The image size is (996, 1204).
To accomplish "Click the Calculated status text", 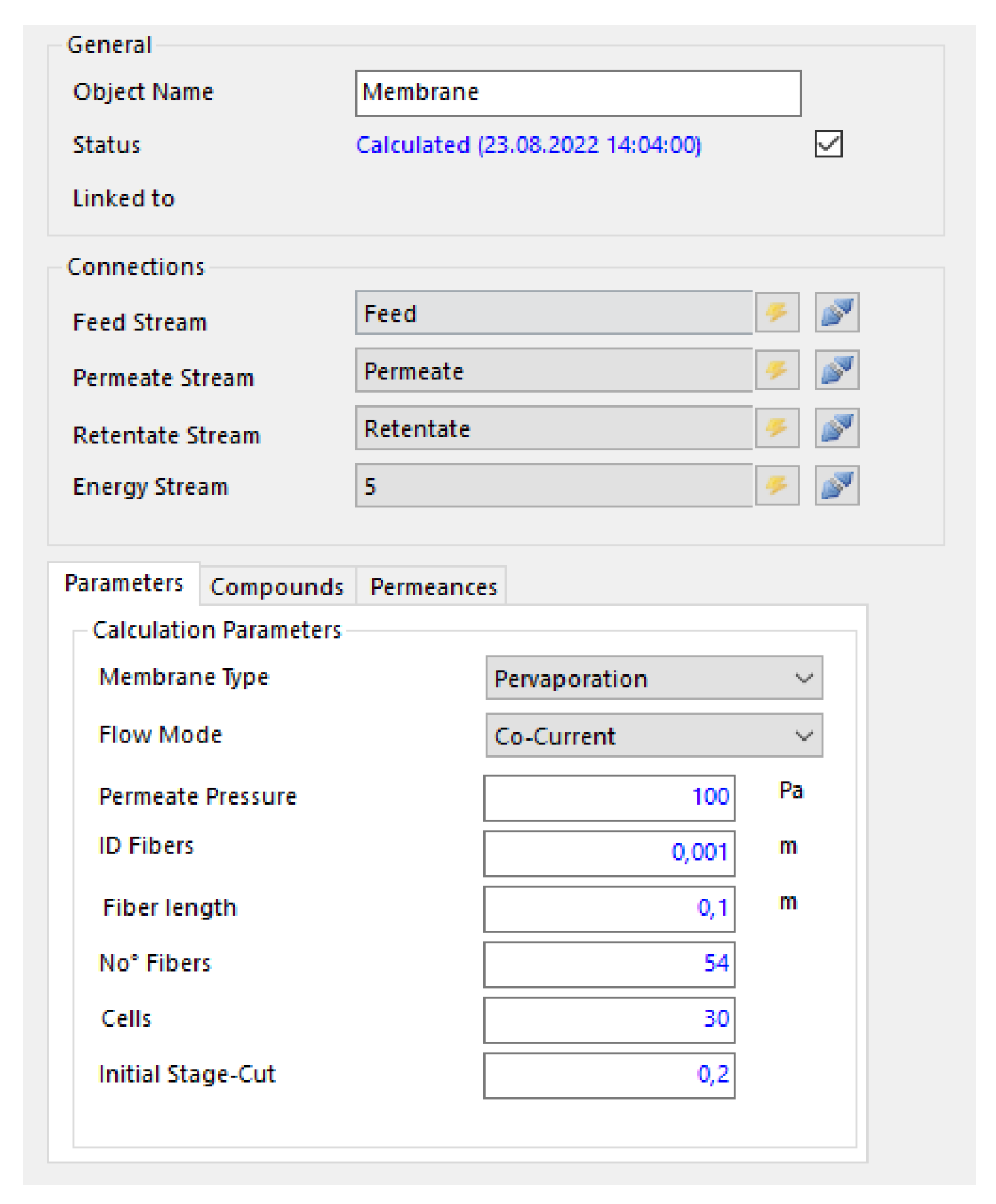I will point(527,145).
